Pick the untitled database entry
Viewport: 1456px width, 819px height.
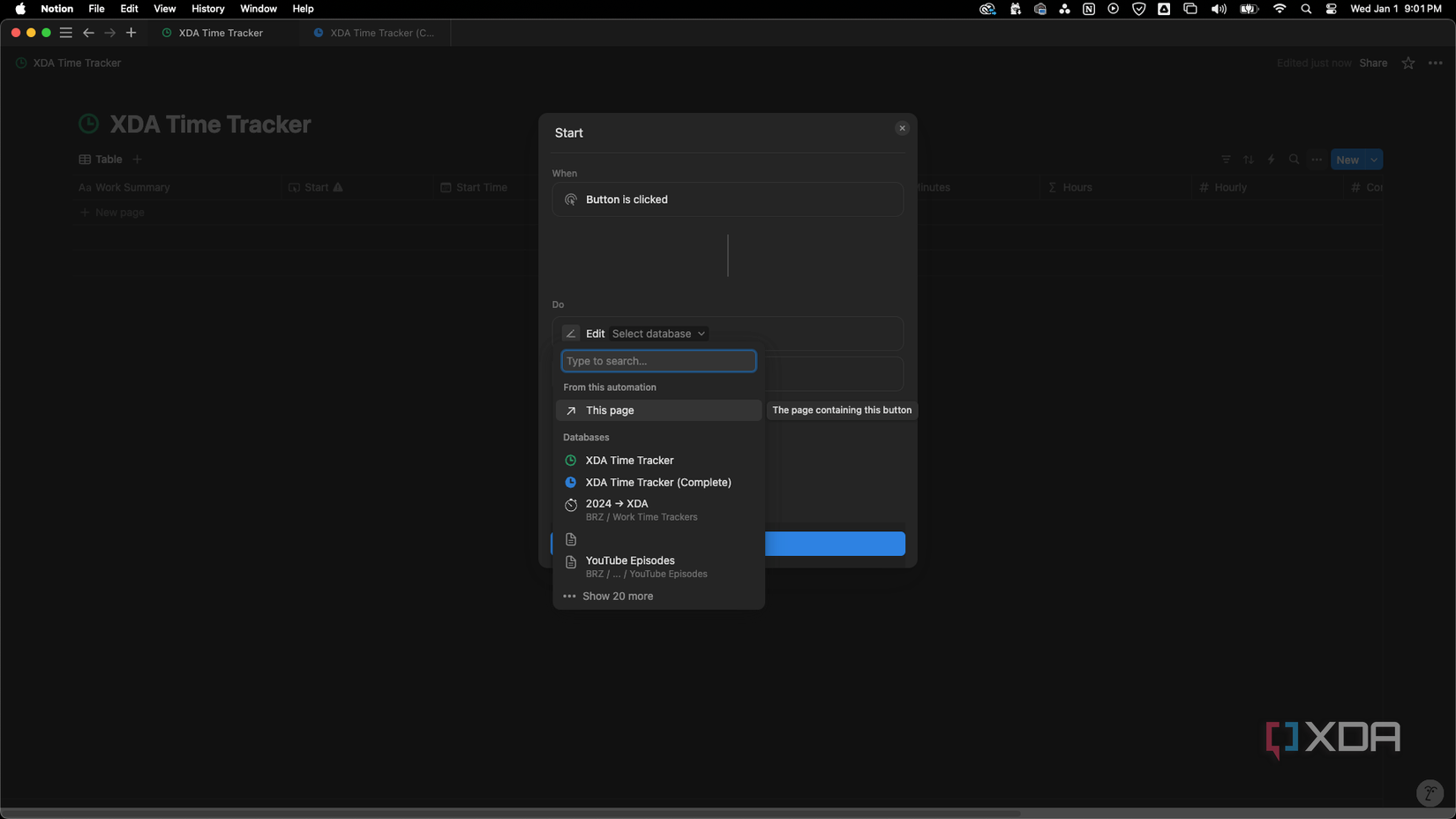tap(658, 539)
